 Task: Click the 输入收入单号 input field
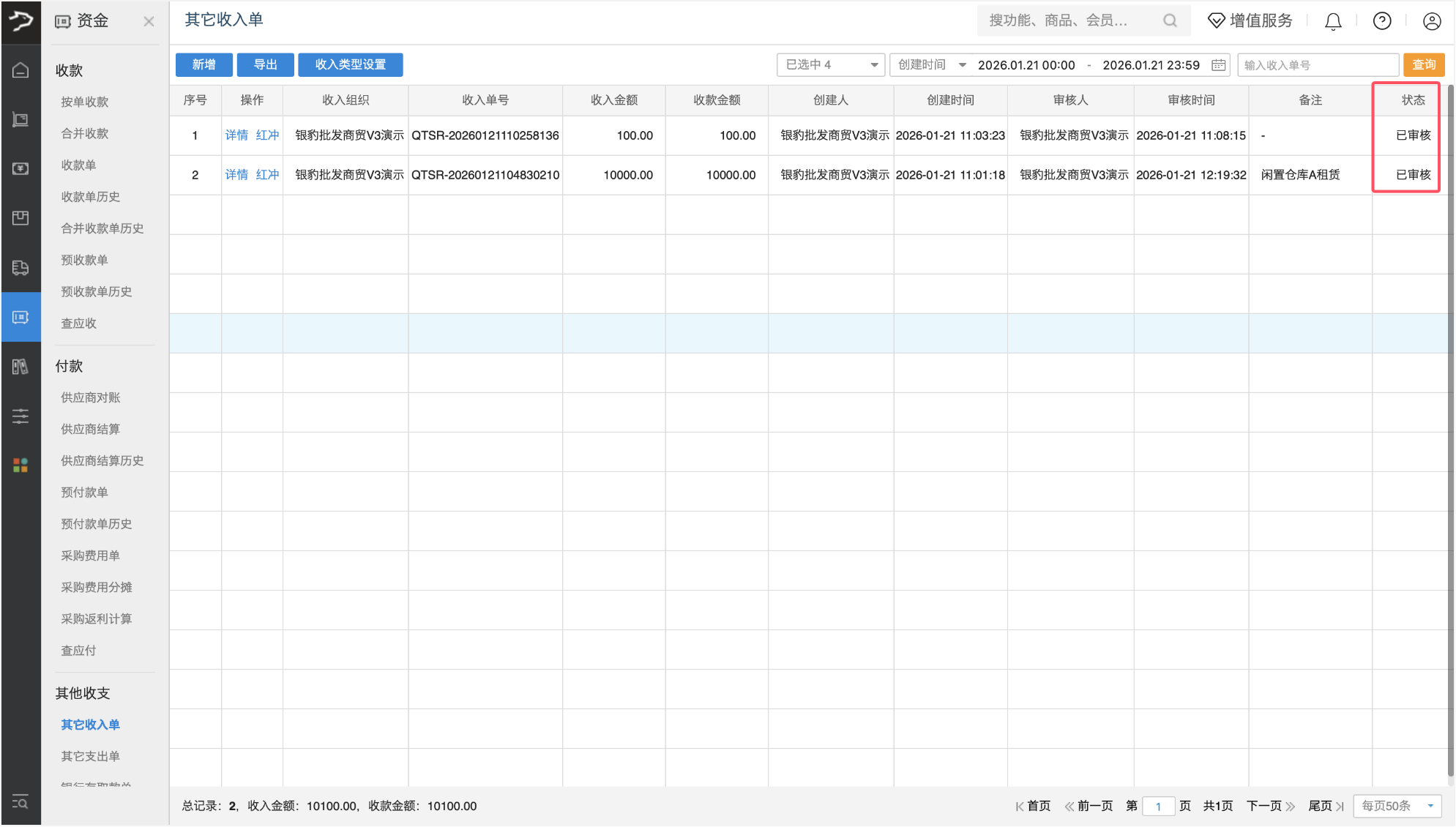(x=1318, y=64)
